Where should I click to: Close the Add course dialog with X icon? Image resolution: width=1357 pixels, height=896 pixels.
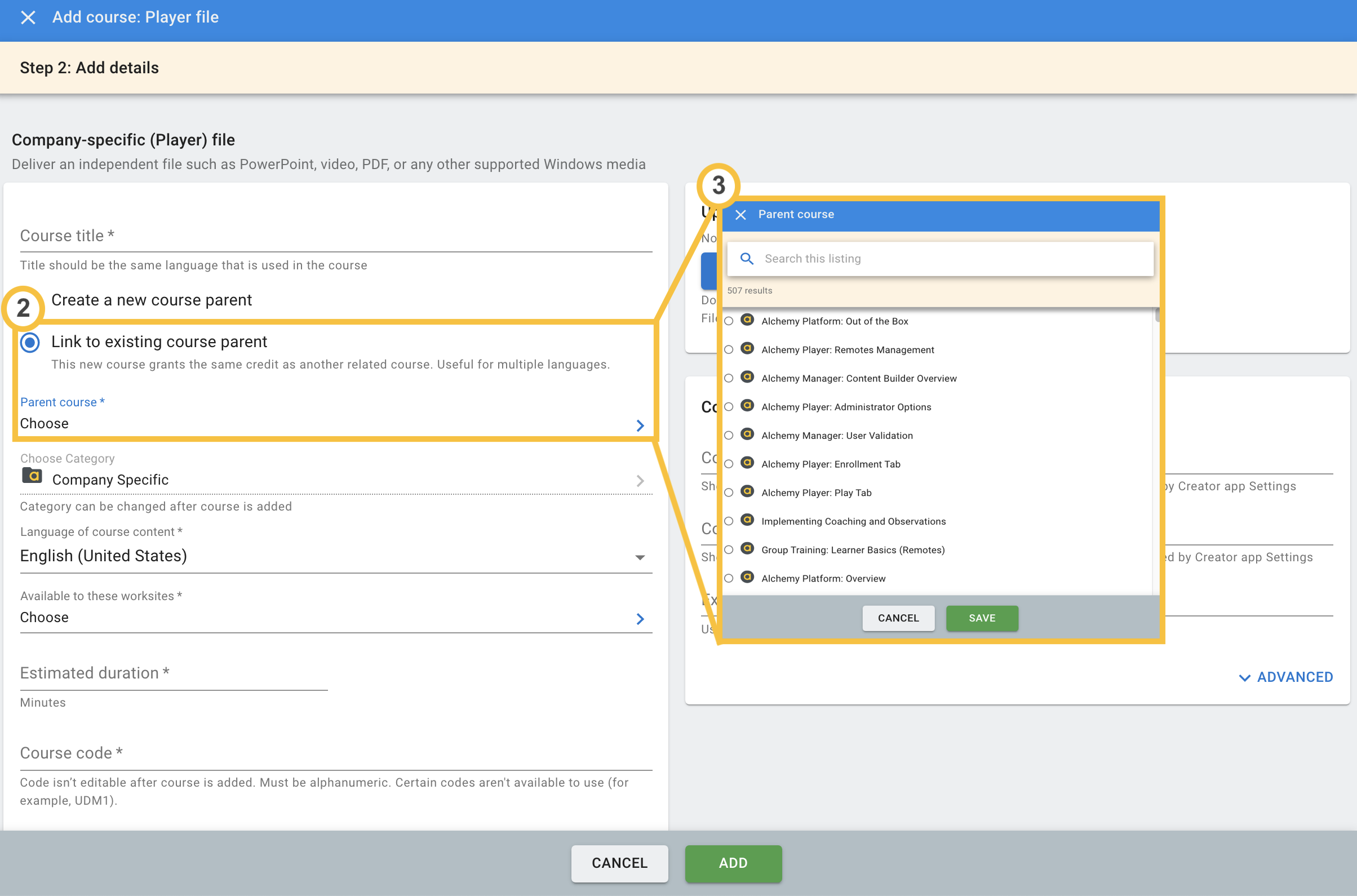point(28,17)
